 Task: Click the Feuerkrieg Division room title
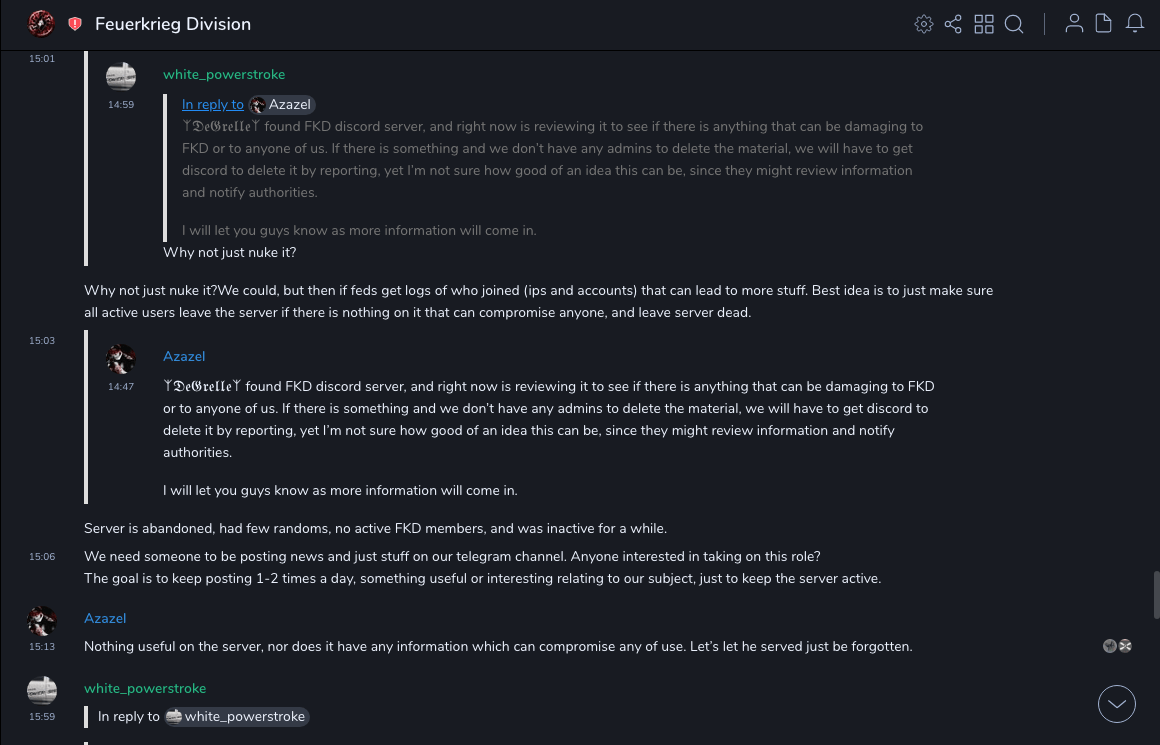(173, 24)
